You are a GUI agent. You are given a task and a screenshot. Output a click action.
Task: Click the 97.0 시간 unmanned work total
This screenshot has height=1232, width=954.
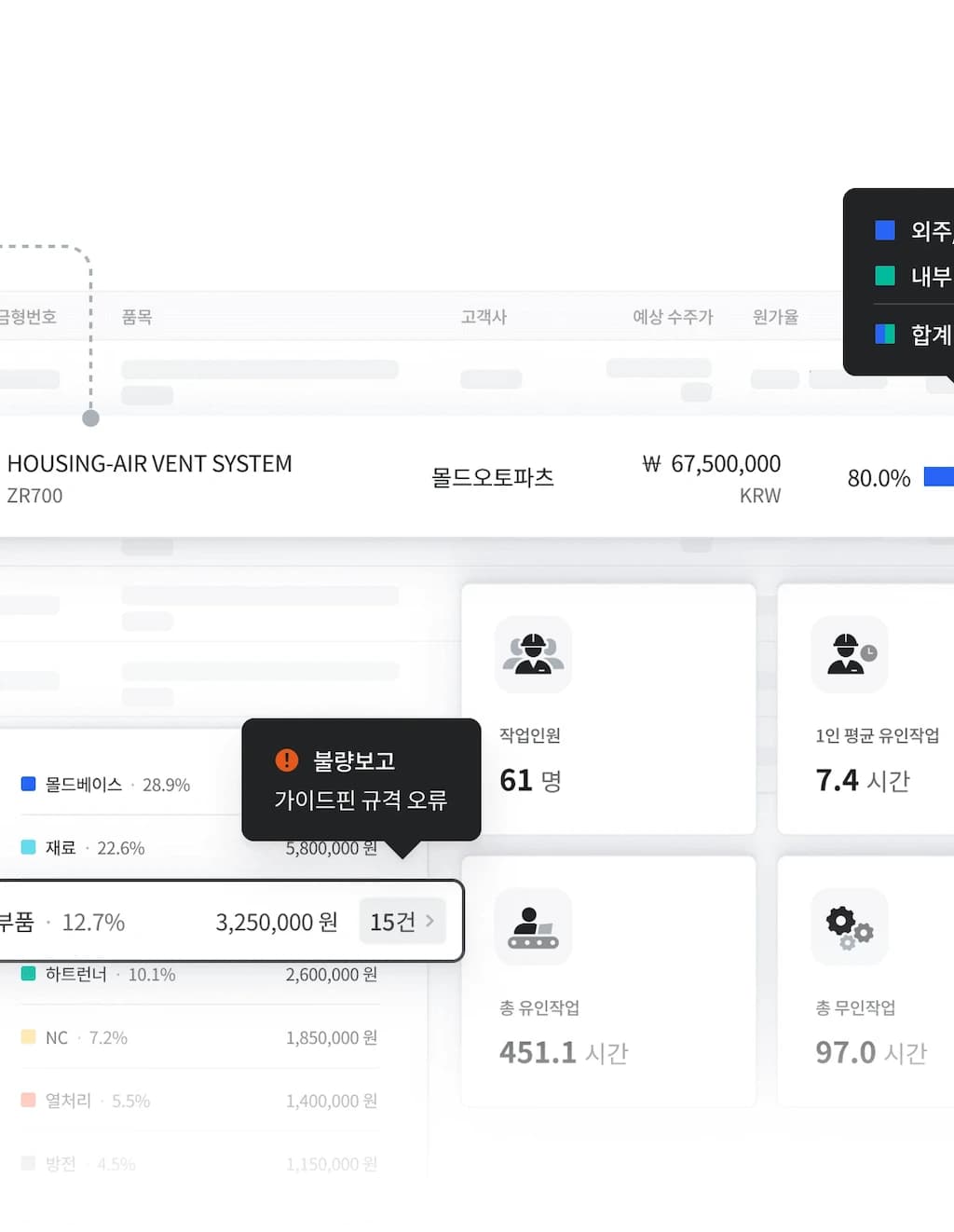pyautogui.click(x=871, y=1052)
